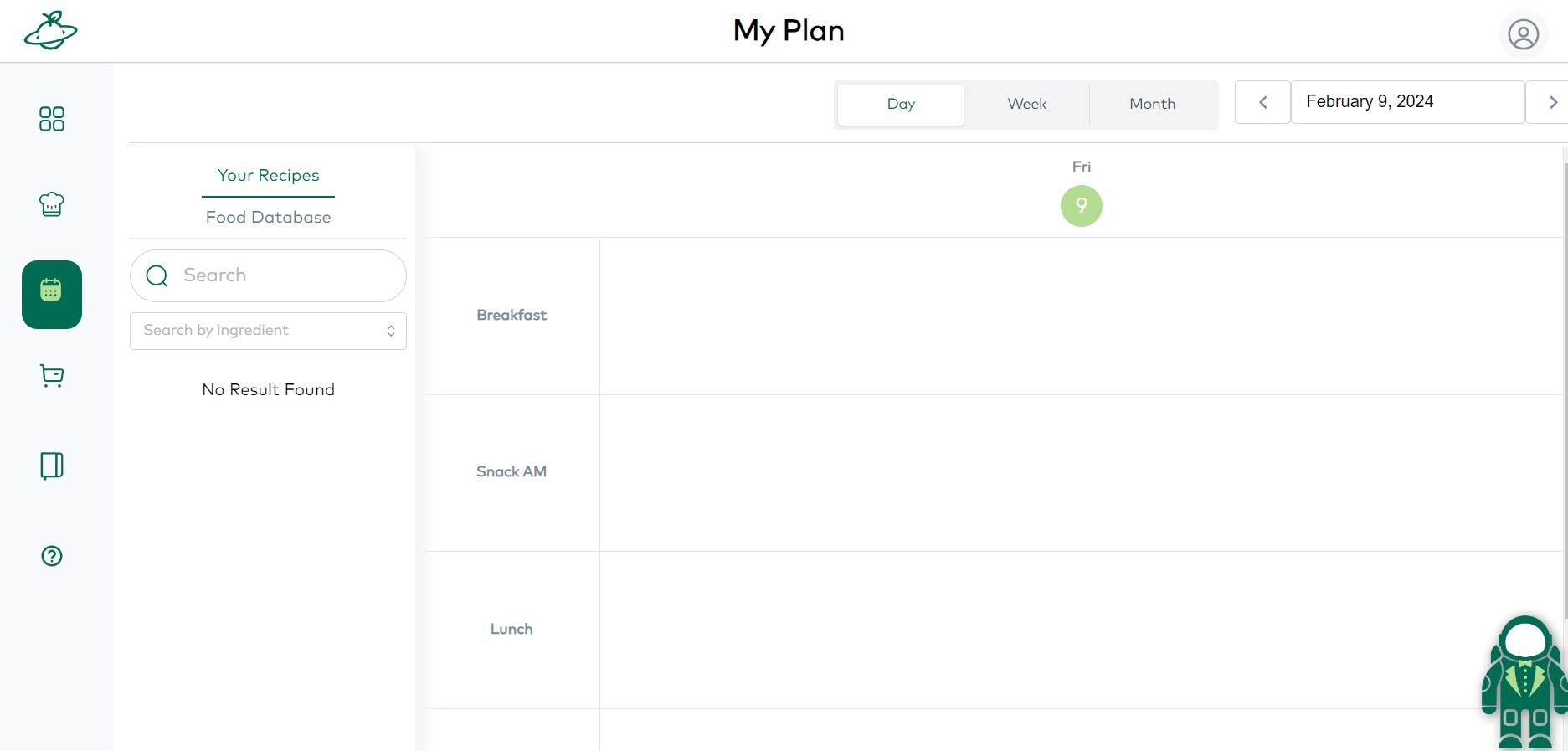Viewport: 1568px width, 751px height.
Task: Click the app logo in the top left
Action: click(x=52, y=30)
